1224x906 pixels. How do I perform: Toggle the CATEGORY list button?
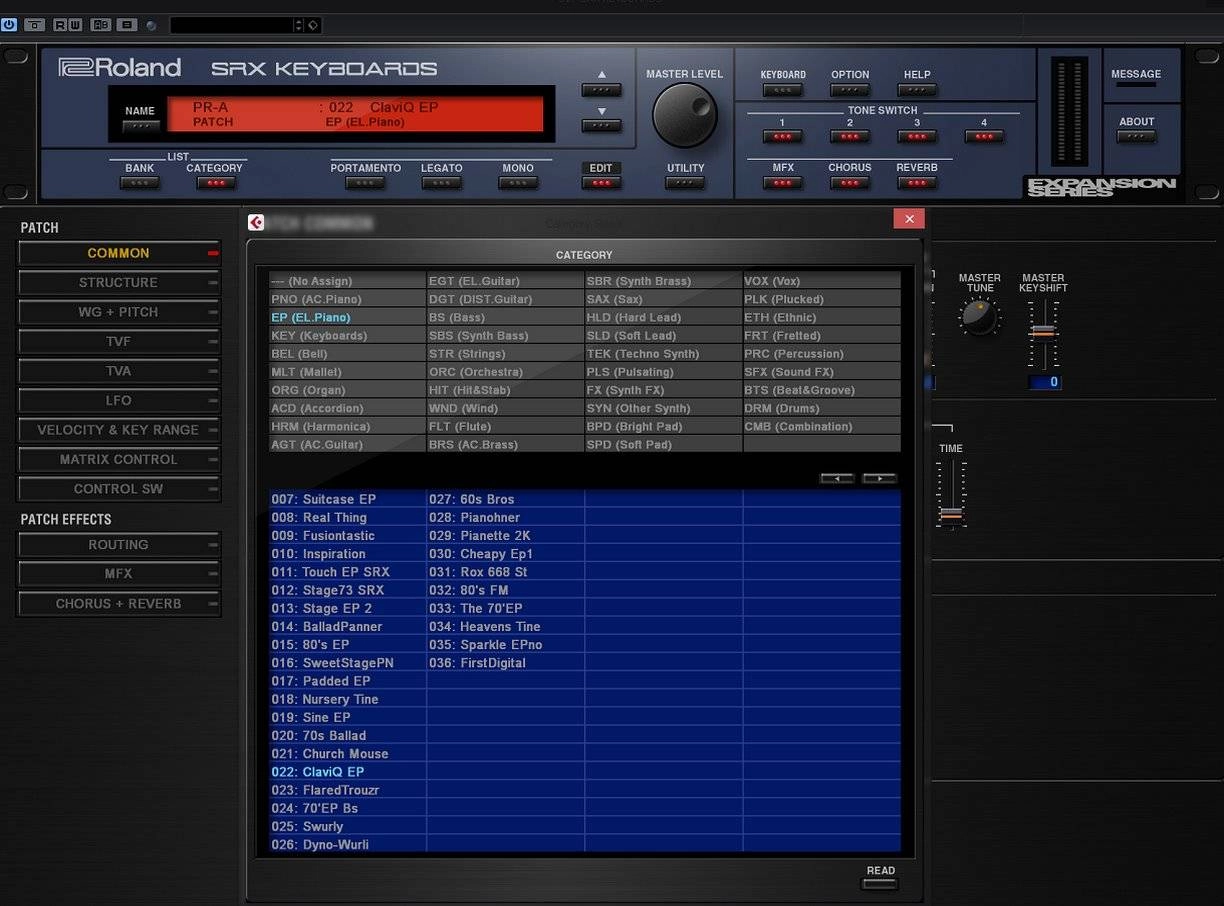[215, 183]
